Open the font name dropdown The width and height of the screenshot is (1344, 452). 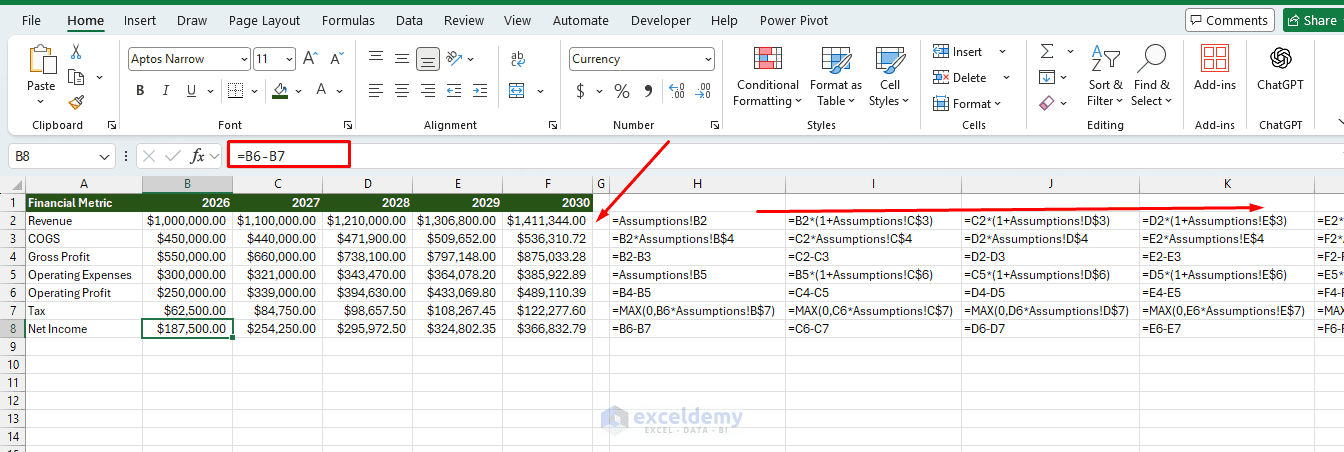(243, 59)
